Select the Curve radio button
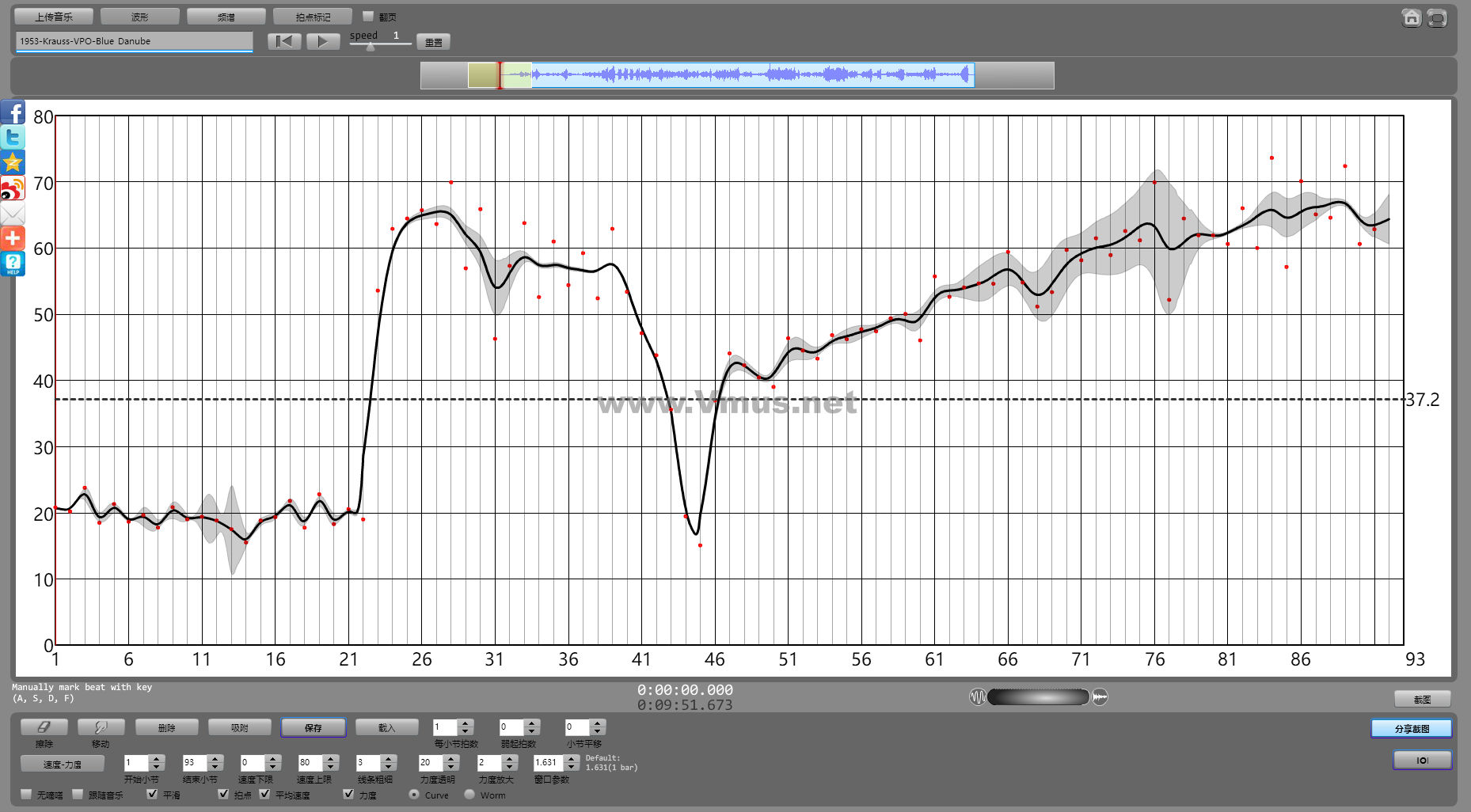 tap(414, 794)
